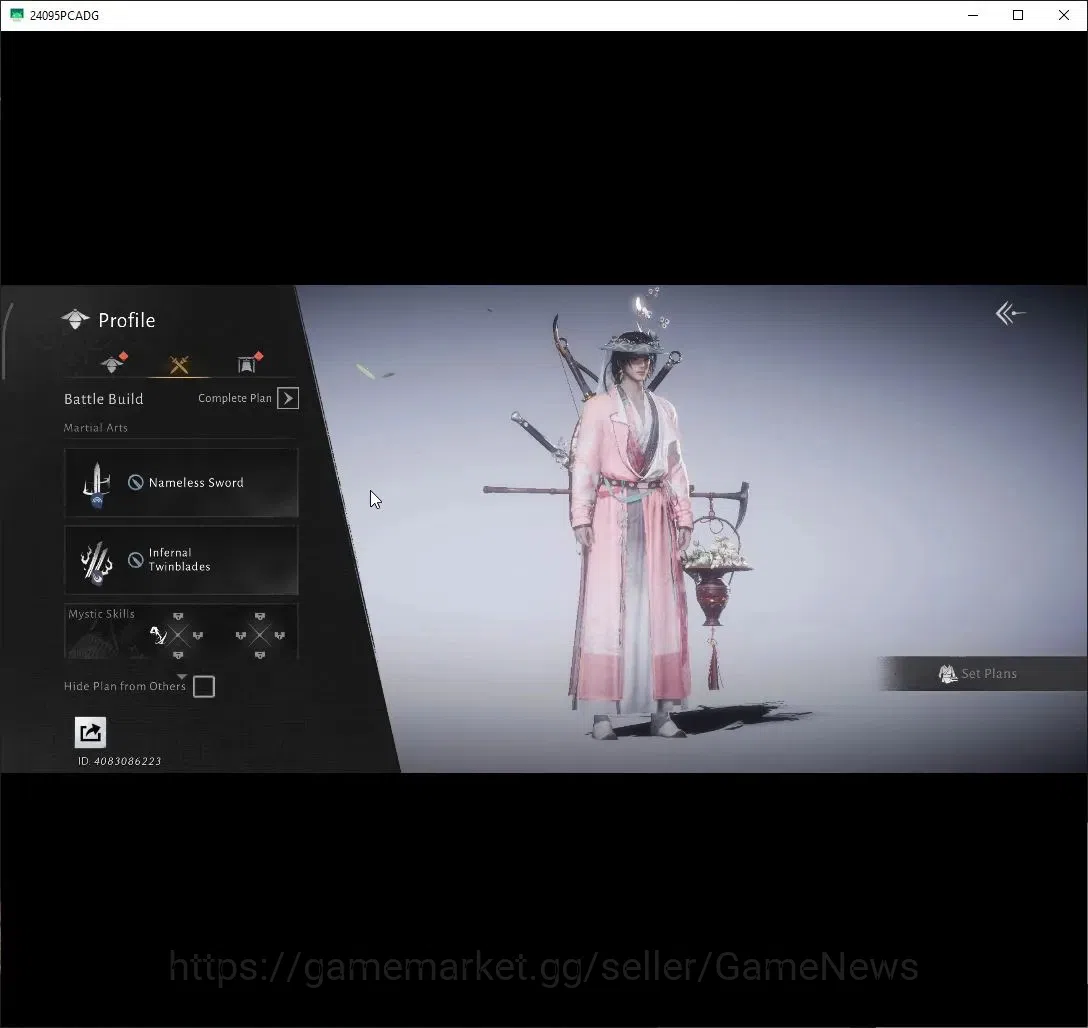Select the Infernal Twinblades martial art card

pos(181,560)
